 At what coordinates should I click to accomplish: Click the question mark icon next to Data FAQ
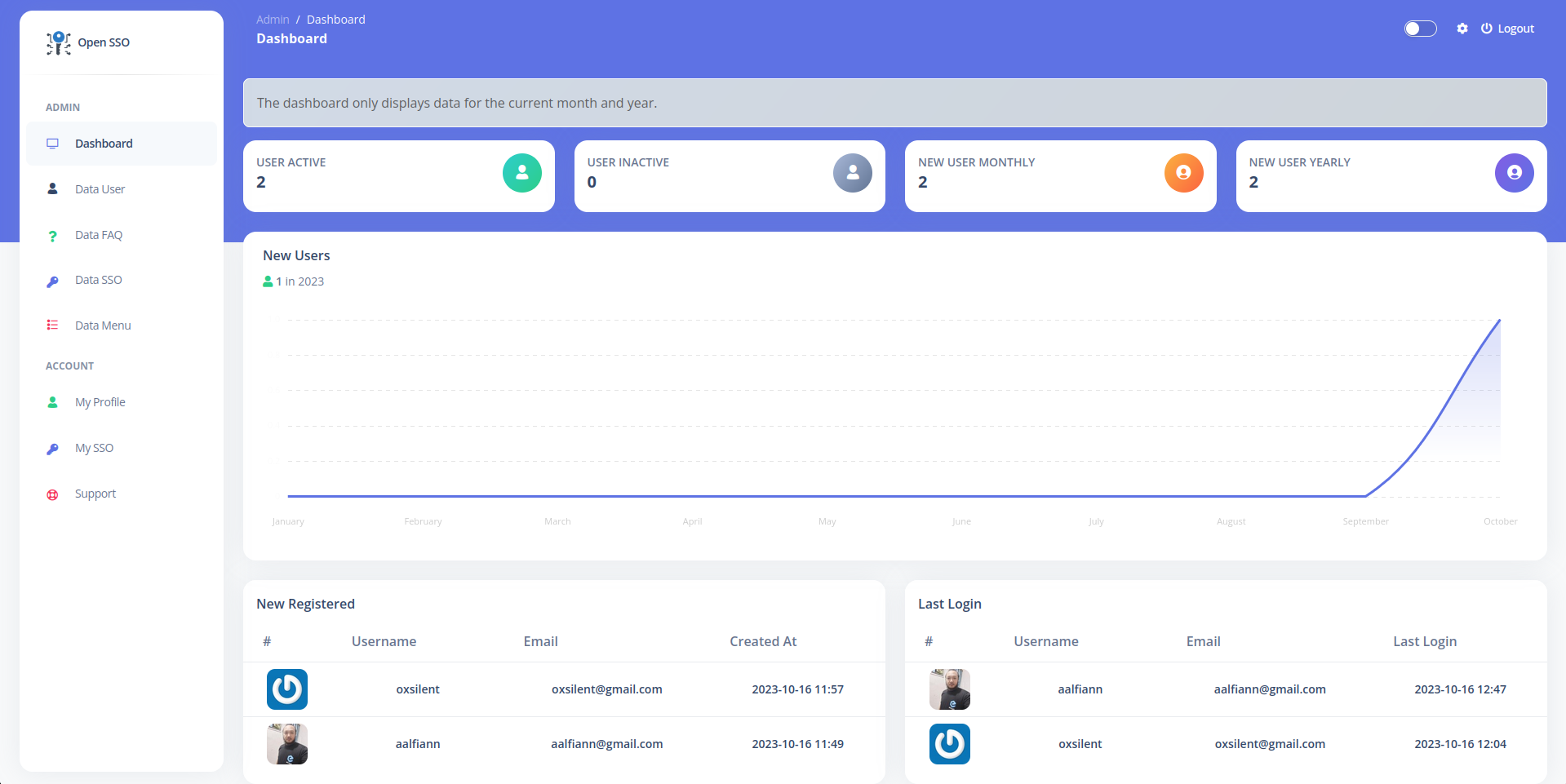52,235
